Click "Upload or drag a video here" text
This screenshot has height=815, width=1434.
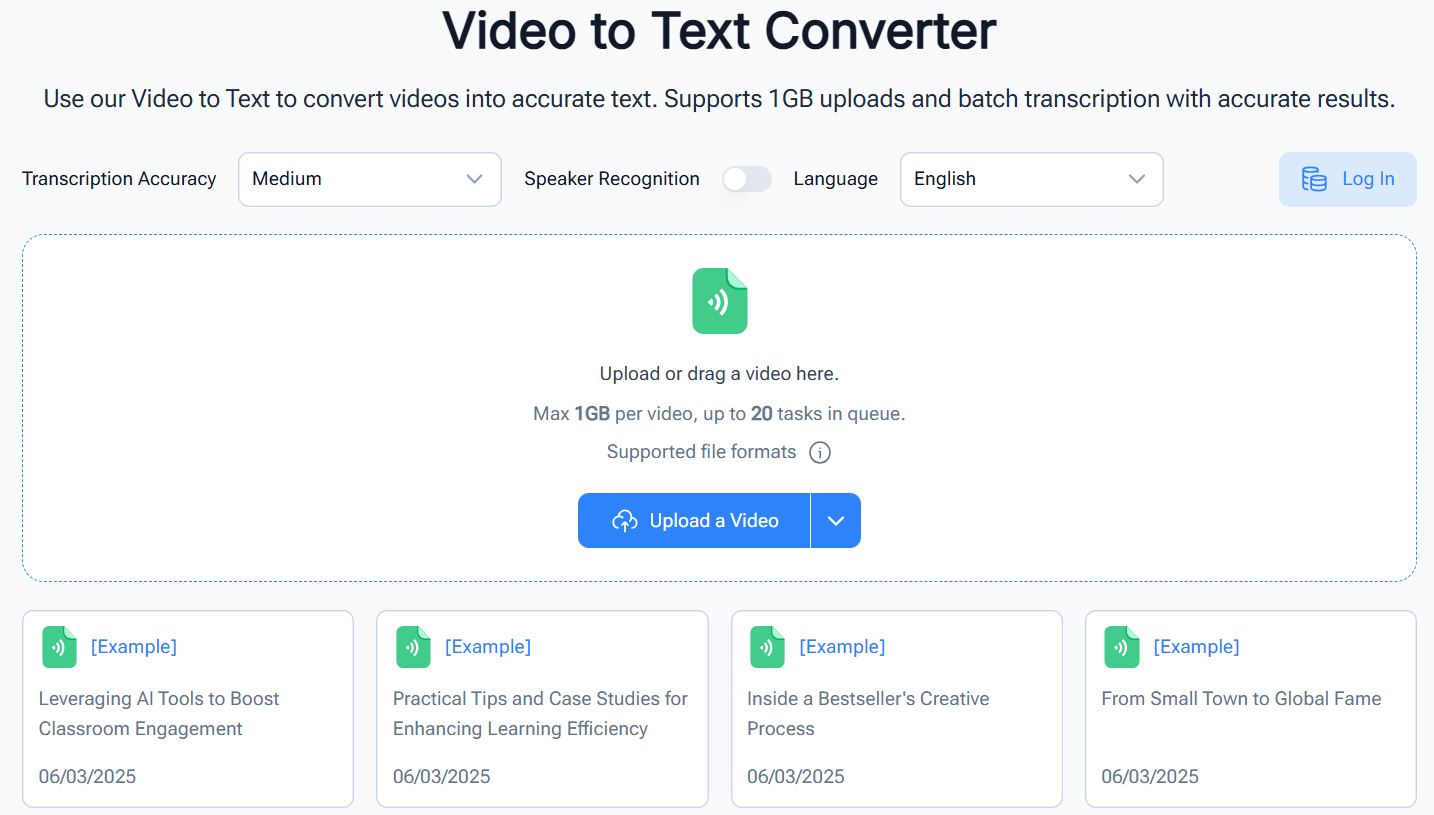pyautogui.click(x=719, y=374)
